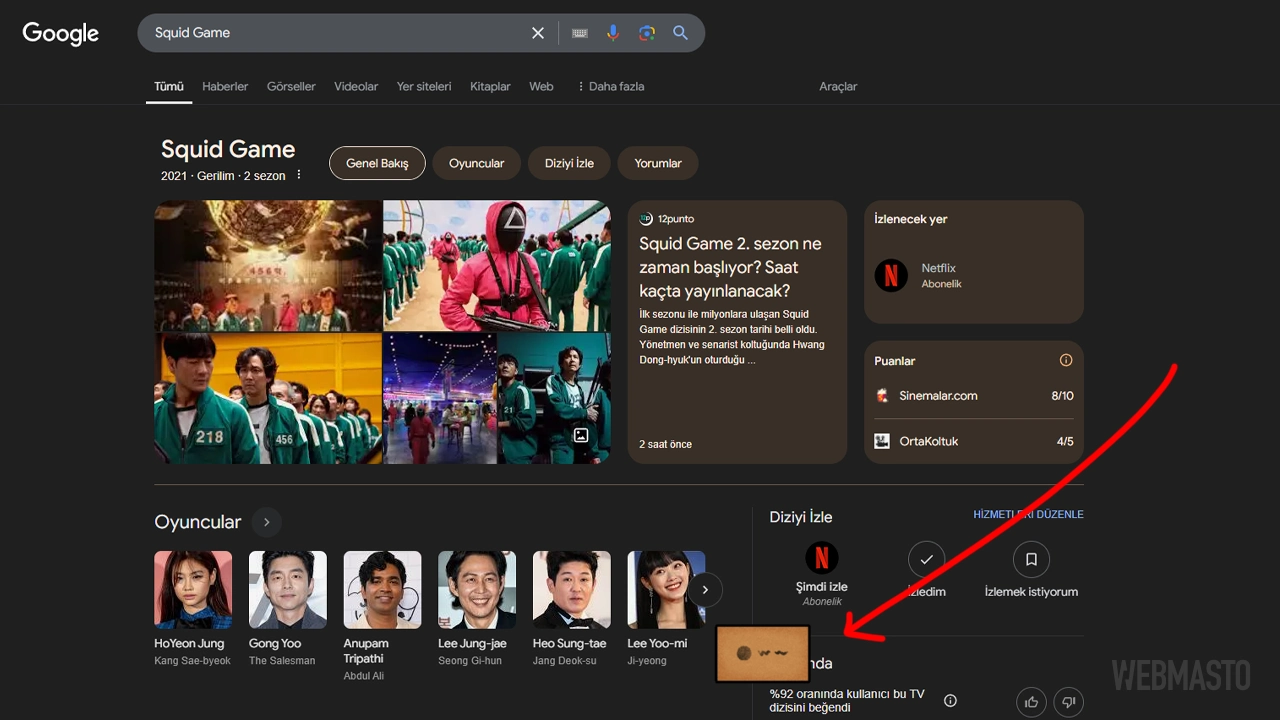Open Lee Jung-jae cast card
This screenshot has width=1280, height=720.
pos(477,609)
